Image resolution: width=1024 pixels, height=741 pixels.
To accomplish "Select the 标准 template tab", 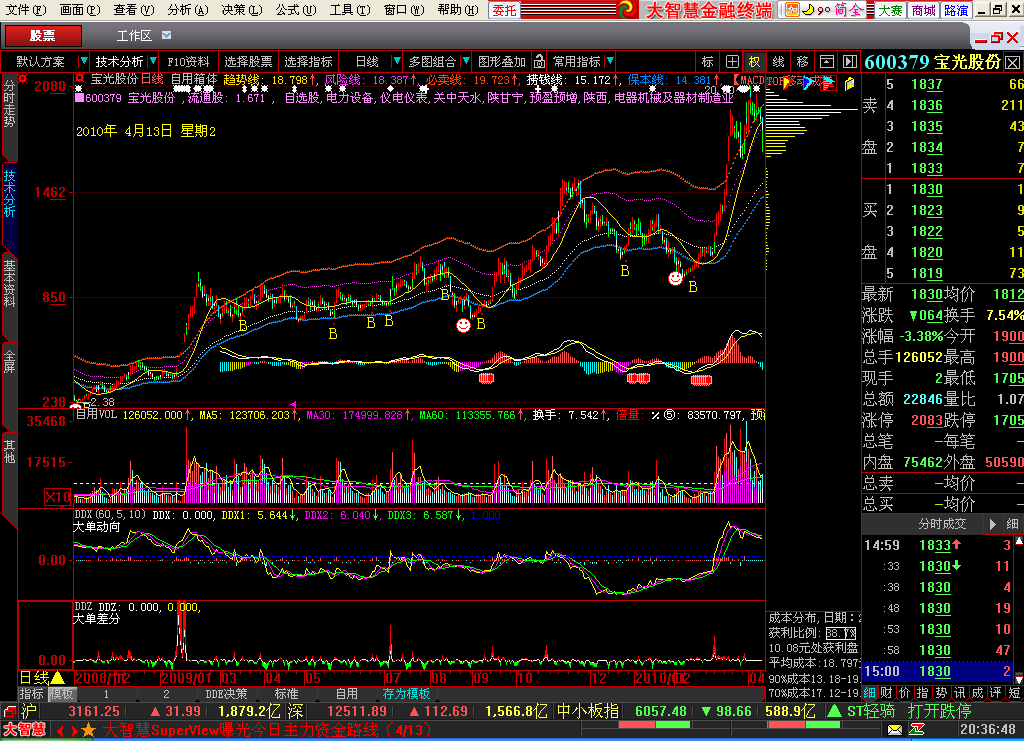I will coord(286,693).
